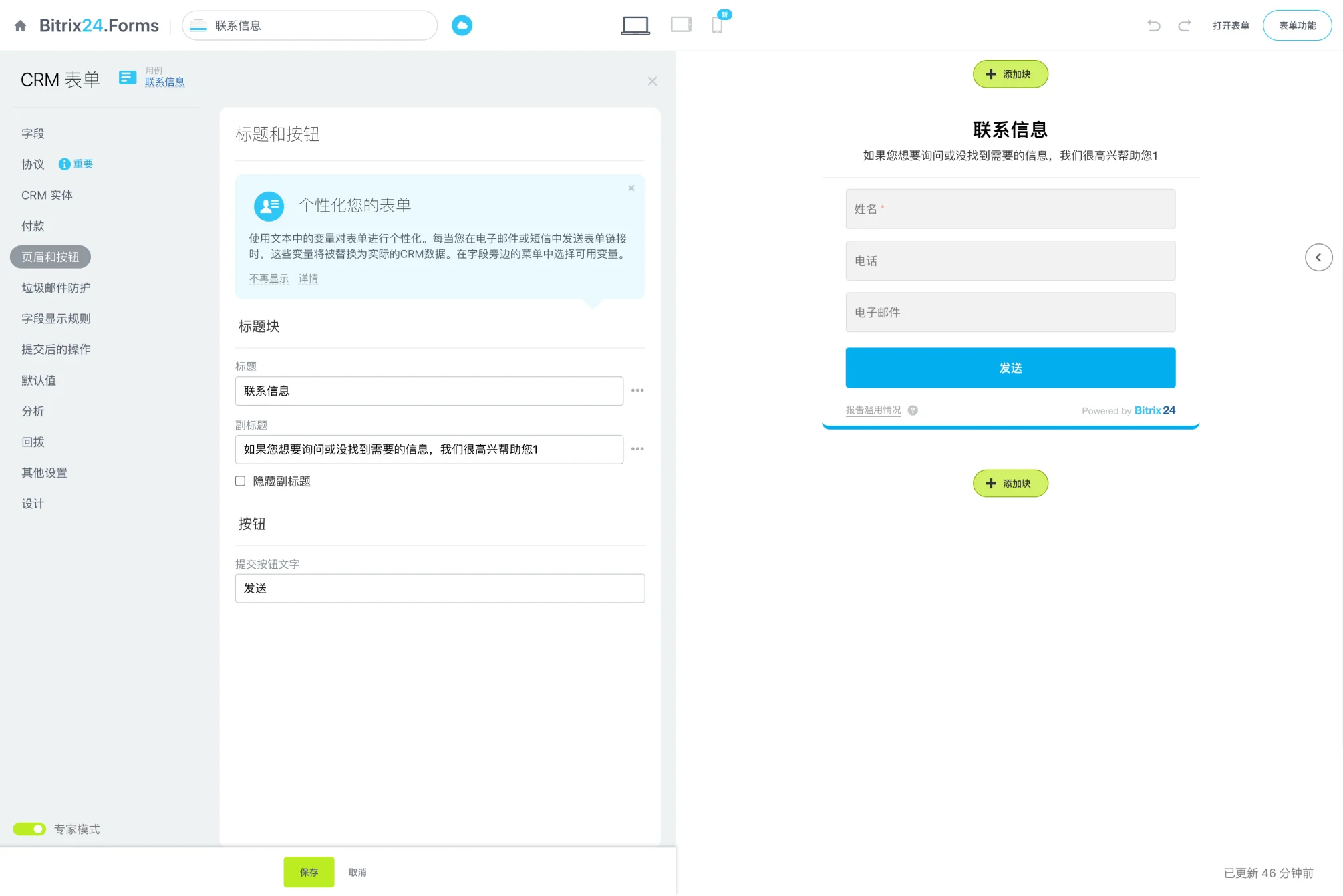Switch to tablet preview mode

[681, 25]
